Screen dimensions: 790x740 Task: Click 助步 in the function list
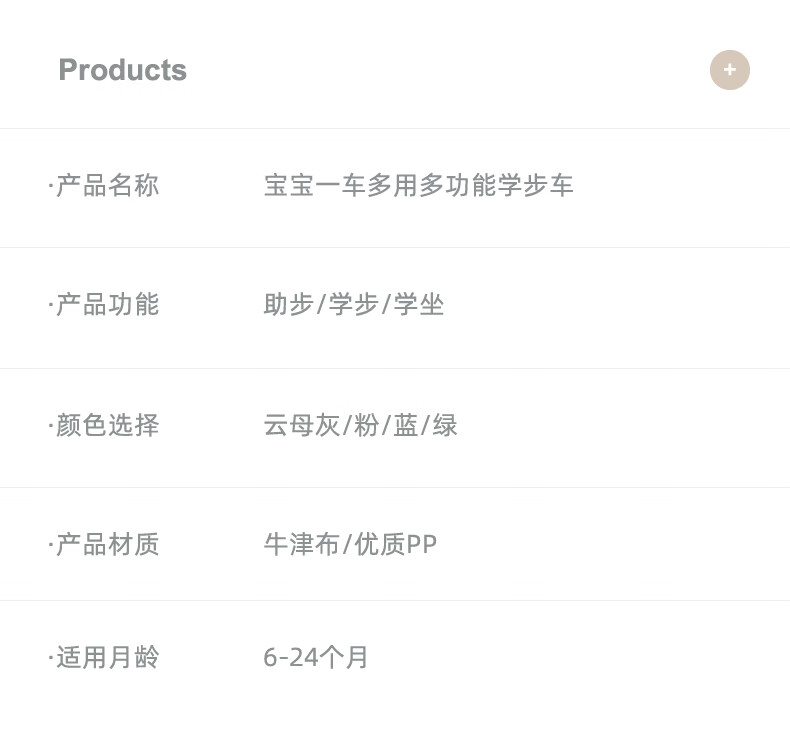point(289,304)
